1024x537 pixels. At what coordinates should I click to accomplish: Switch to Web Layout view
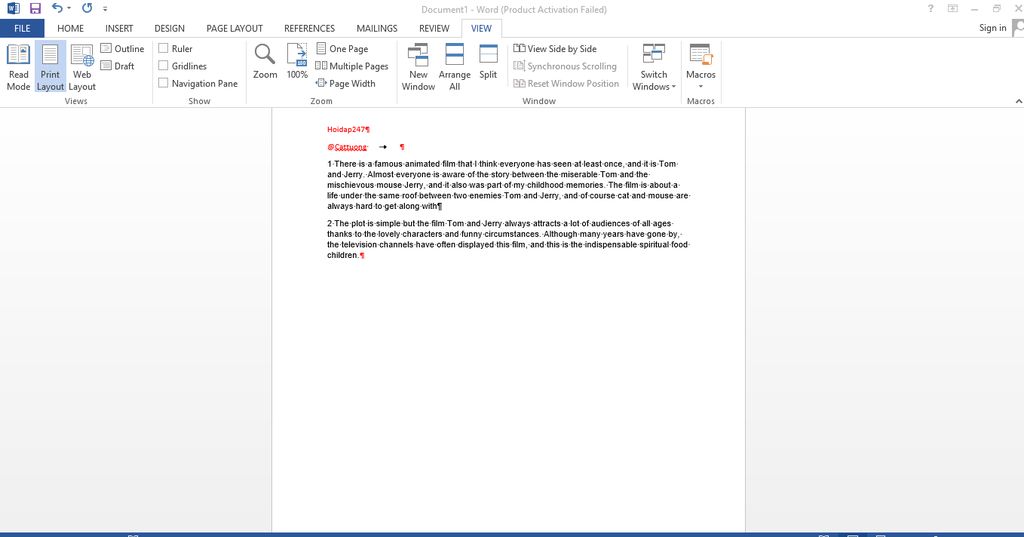[82, 67]
